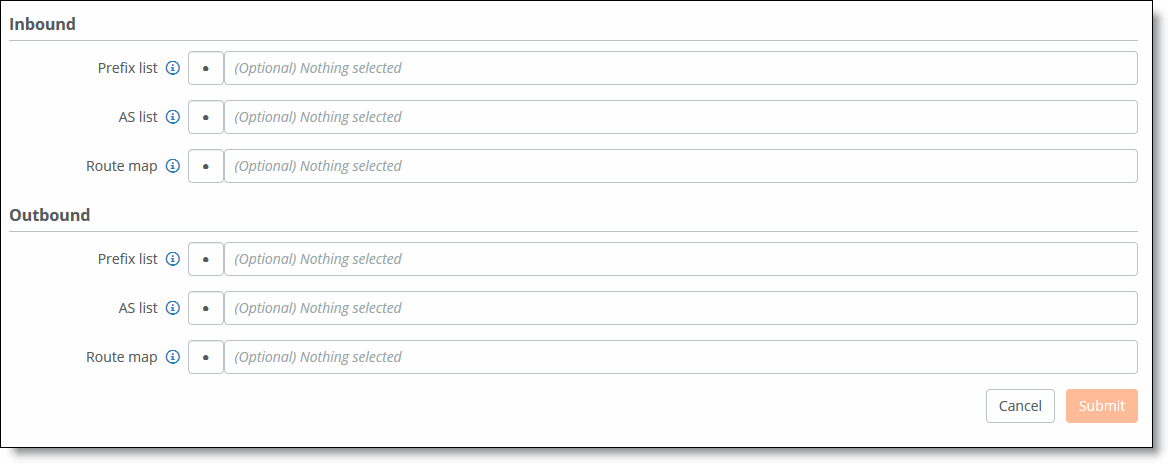This screenshot has width=1169, height=464.
Task: Expand the Outbound AS list selector
Action: pos(680,308)
